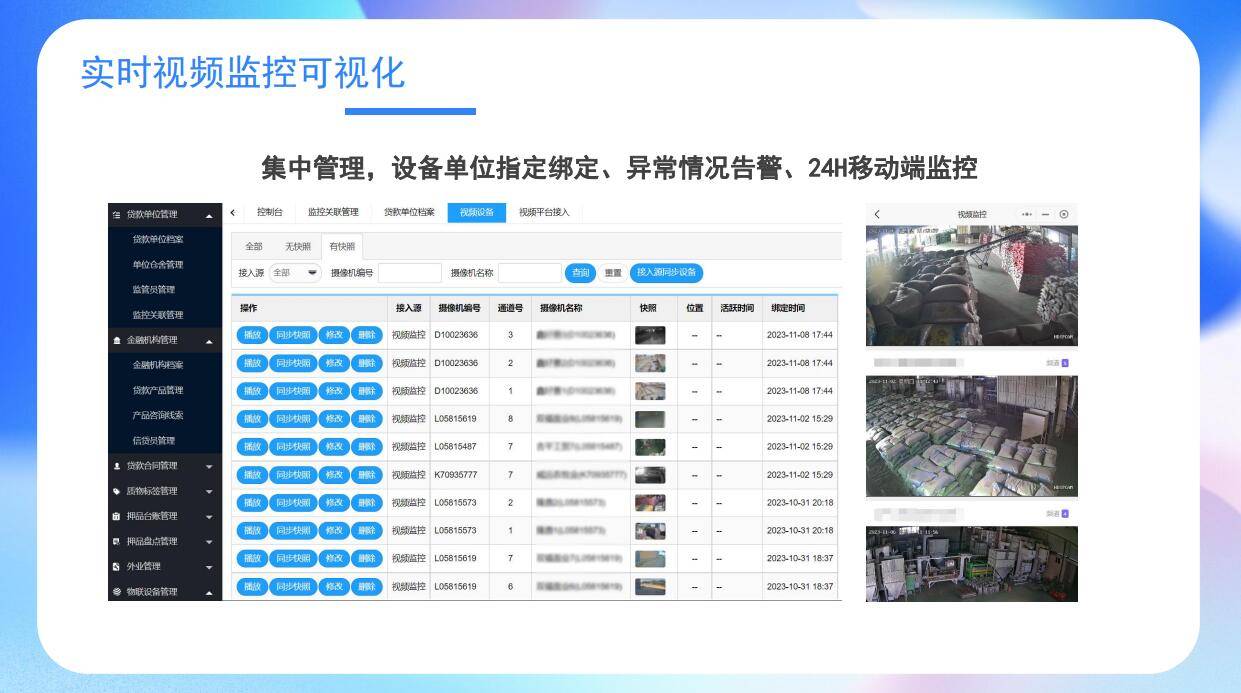Select the 无快照 filter tab
This screenshot has width=1241, height=693.
(x=298, y=246)
